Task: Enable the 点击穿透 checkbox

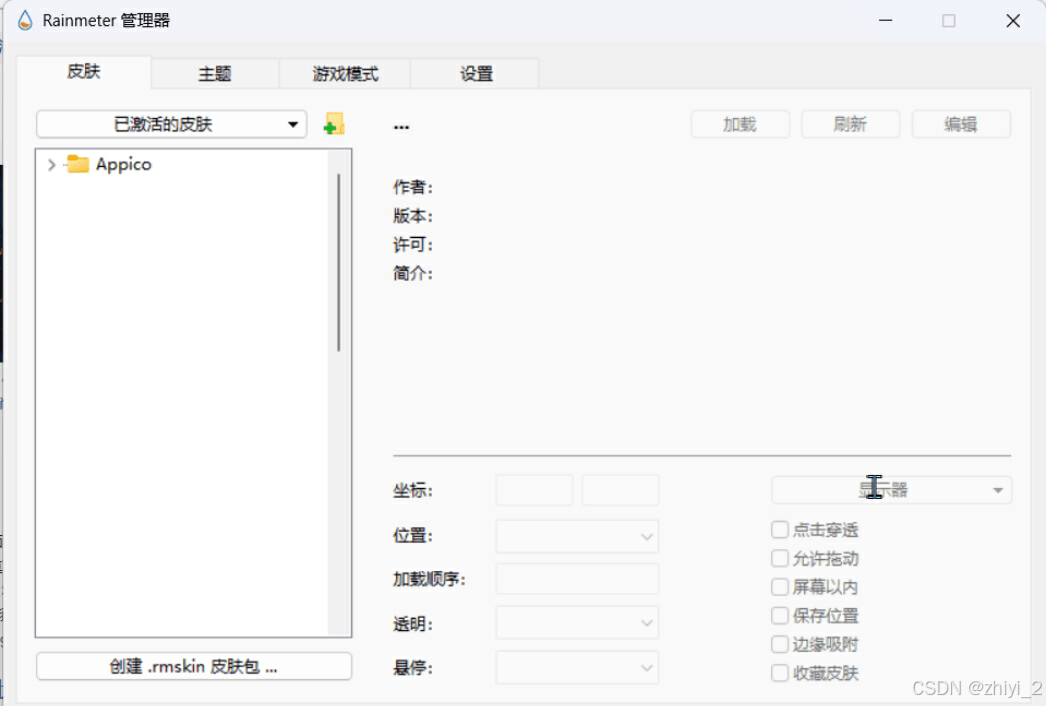Action: (780, 529)
